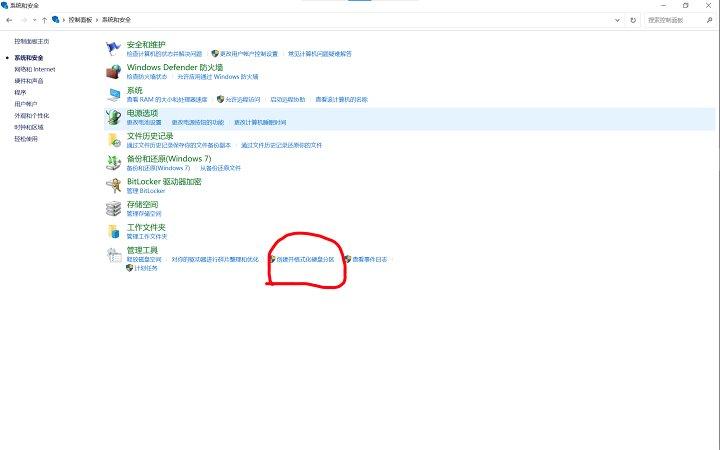Click the control panel icon in address bar
720x450 pixels.
pos(56,19)
